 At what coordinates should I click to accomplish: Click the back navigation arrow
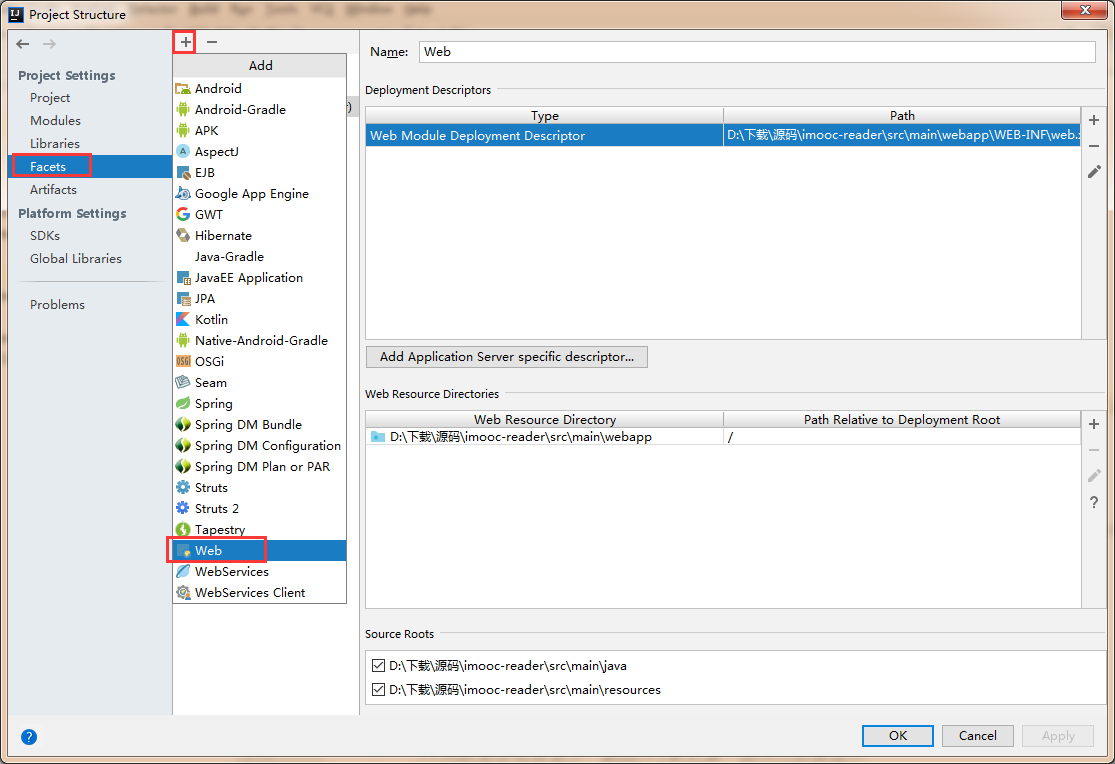click(23, 44)
